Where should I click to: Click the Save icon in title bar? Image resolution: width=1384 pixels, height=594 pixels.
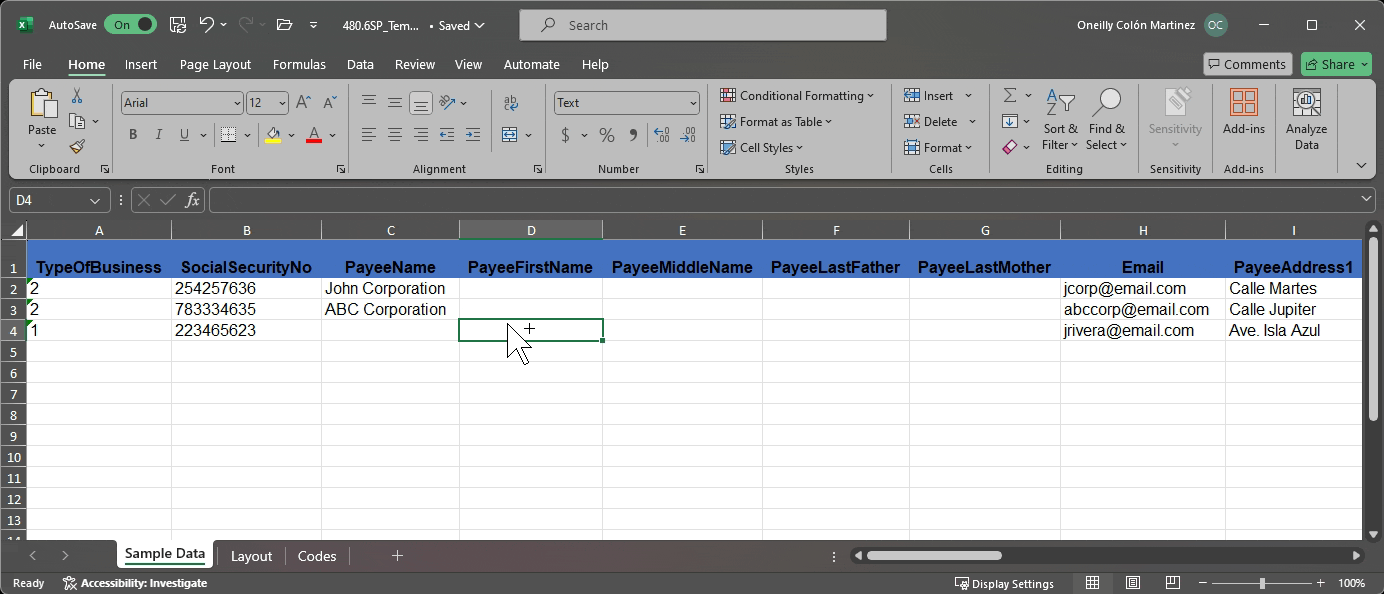tap(178, 25)
